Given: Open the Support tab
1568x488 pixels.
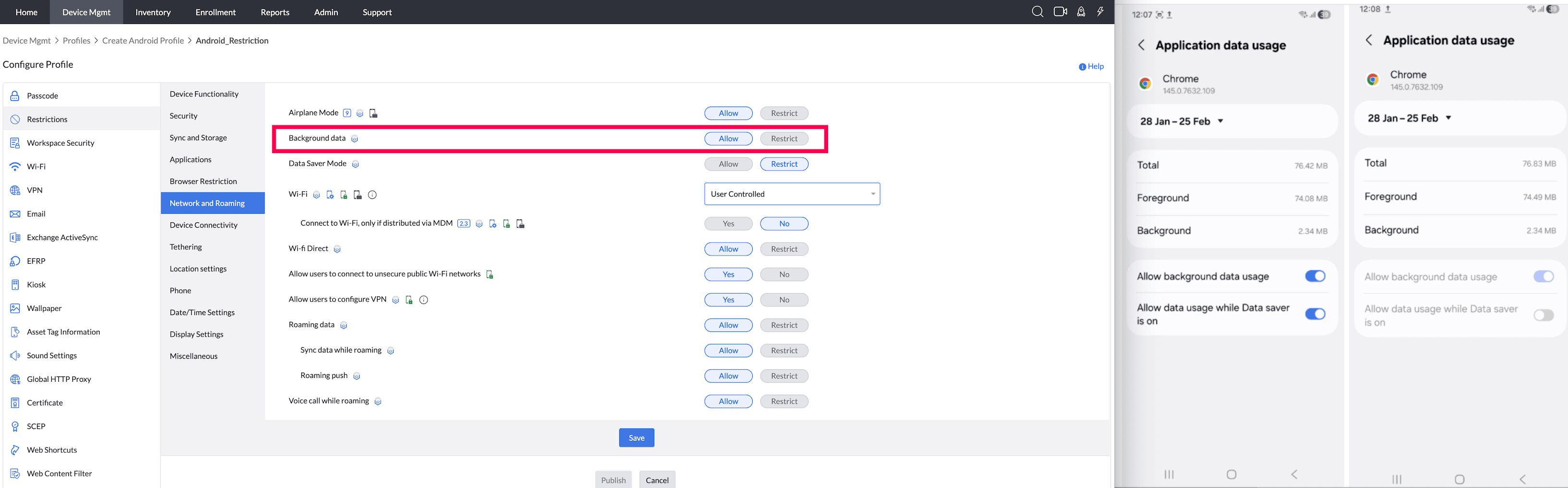Looking at the screenshot, I should click(377, 12).
